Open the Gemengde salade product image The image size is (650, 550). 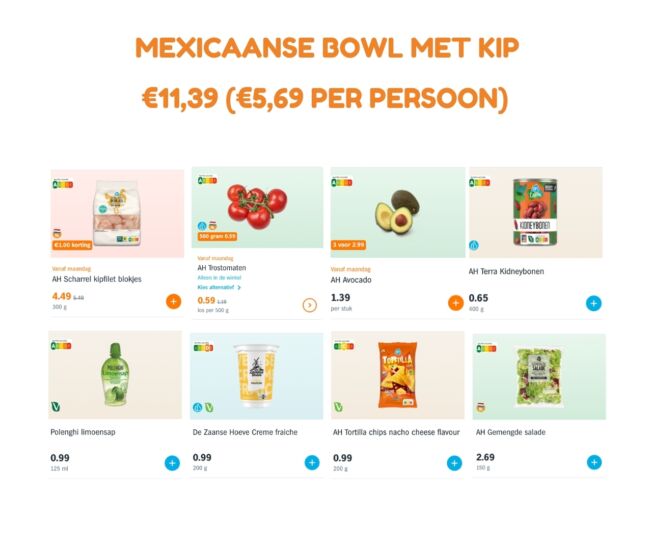(x=539, y=376)
